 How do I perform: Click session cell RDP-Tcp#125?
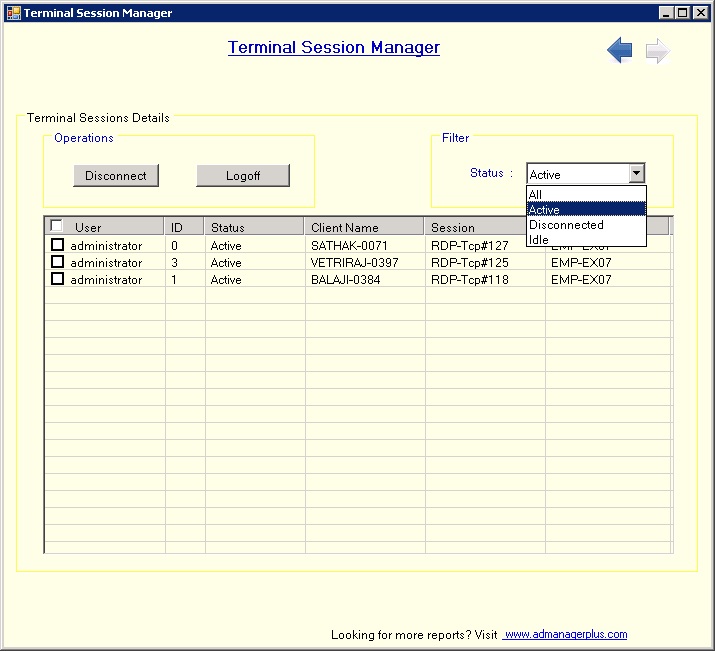tap(470, 263)
